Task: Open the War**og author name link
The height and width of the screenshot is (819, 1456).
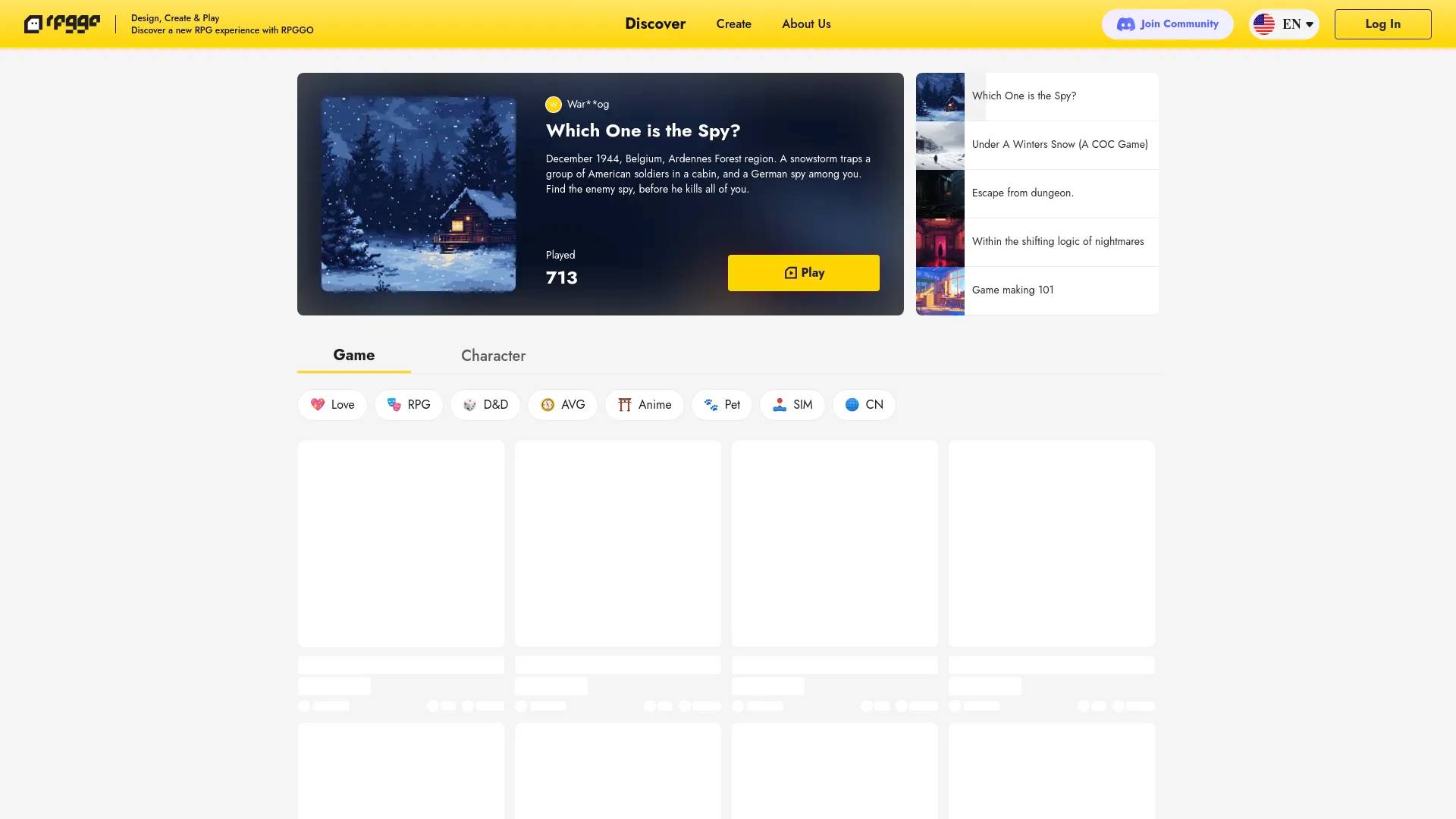Action: point(588,105)
